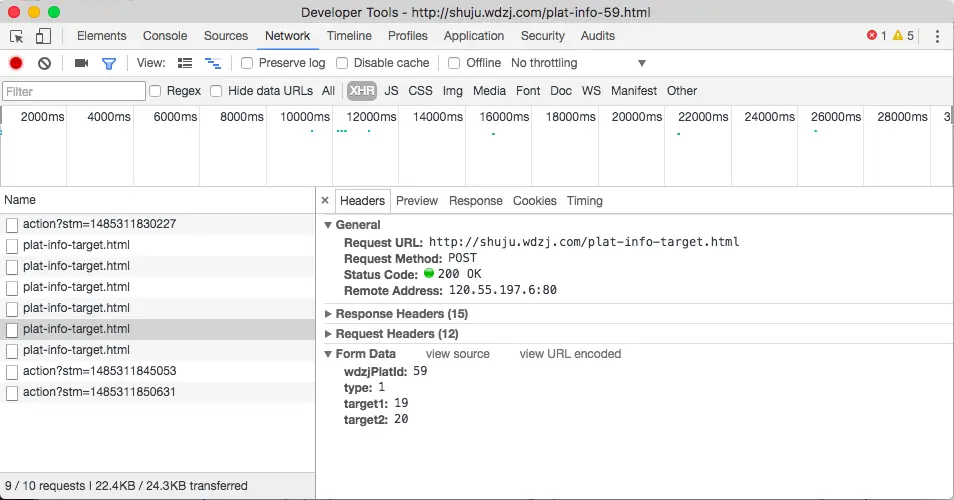This screenshot has height=500, width=954.
Task: Close the request details pane
Action: 325,200
